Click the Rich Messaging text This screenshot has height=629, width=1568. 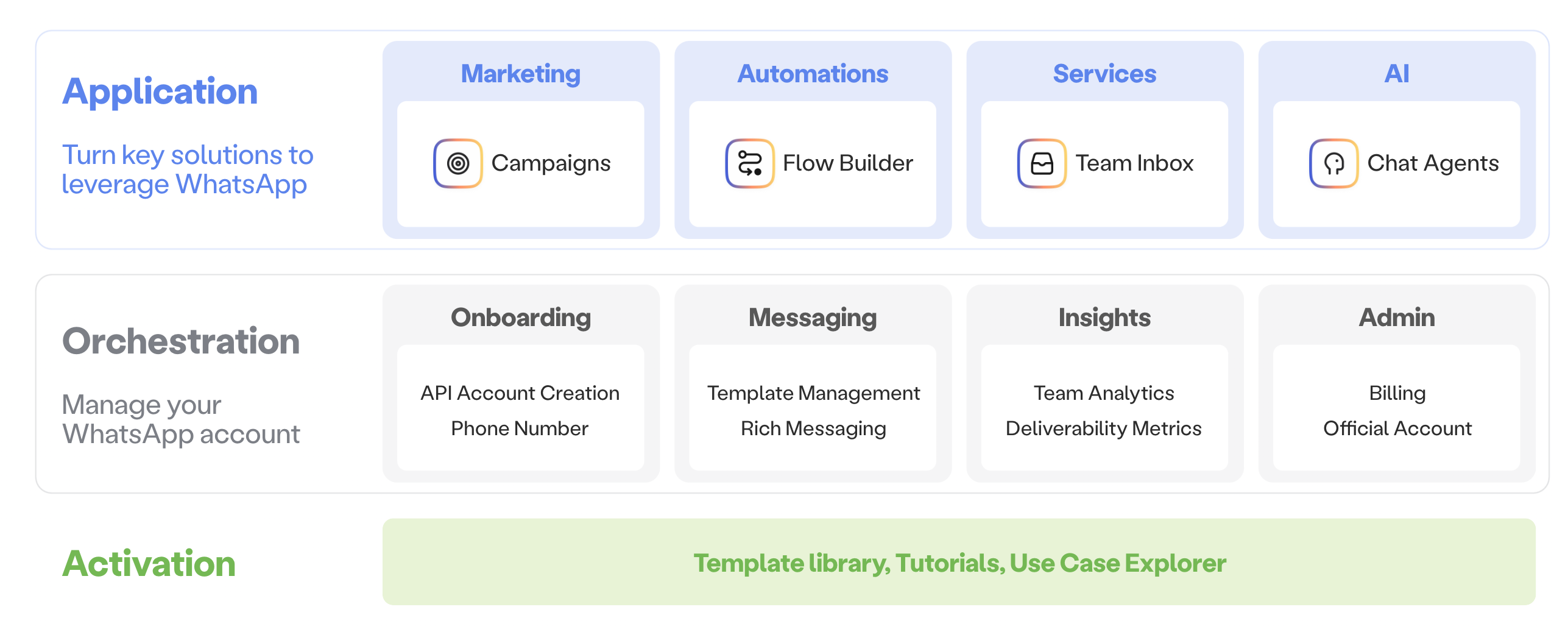(813, 429)
